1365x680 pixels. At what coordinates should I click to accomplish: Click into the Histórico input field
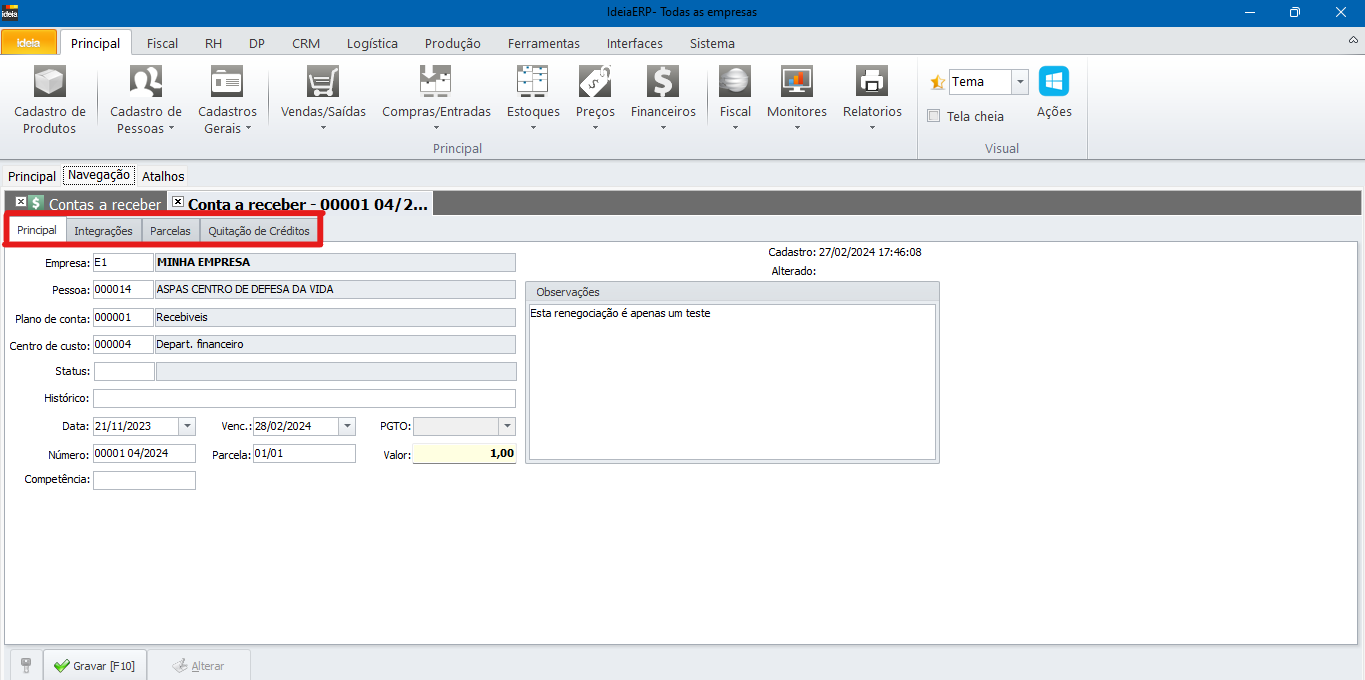(305, 398)
